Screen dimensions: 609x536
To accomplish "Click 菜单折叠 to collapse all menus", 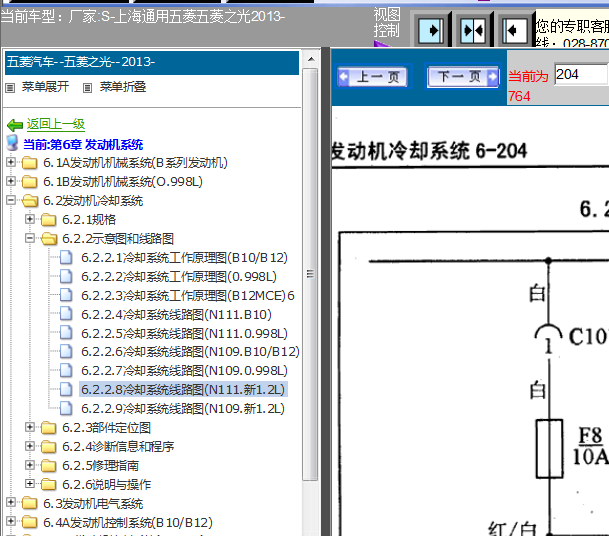I will pos(123,87).
